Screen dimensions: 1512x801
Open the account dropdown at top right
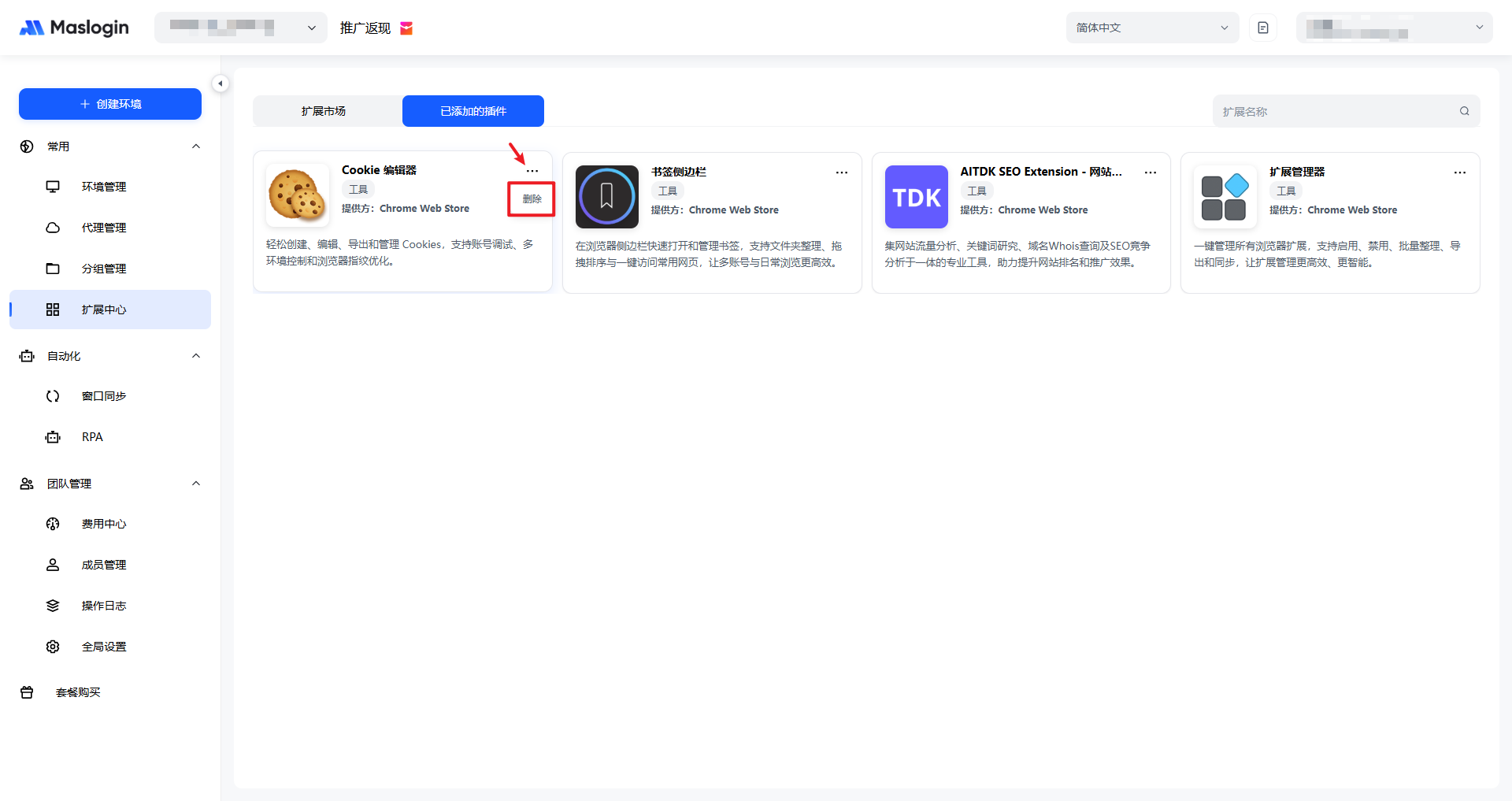tap(1394, 28)
